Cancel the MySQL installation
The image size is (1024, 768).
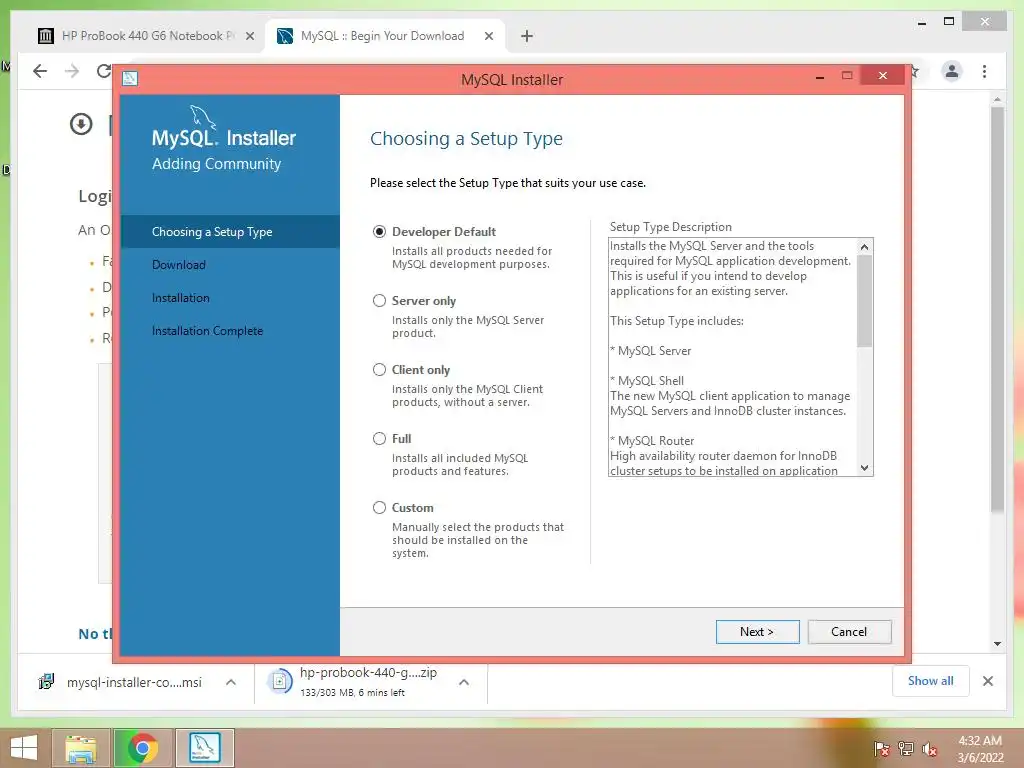[x=849, y=632]
